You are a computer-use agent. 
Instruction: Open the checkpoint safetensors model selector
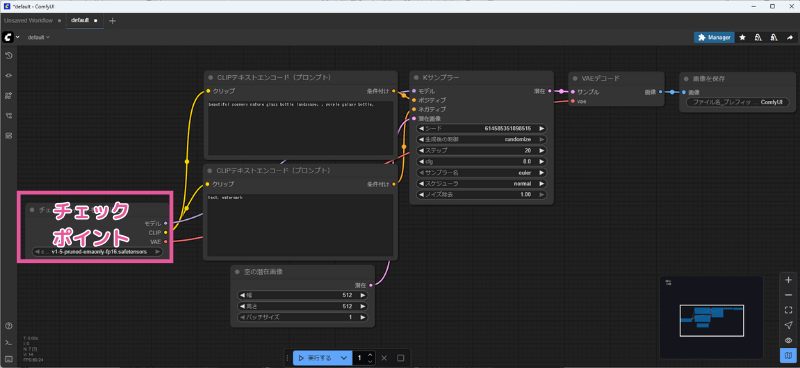click(97, 252)
